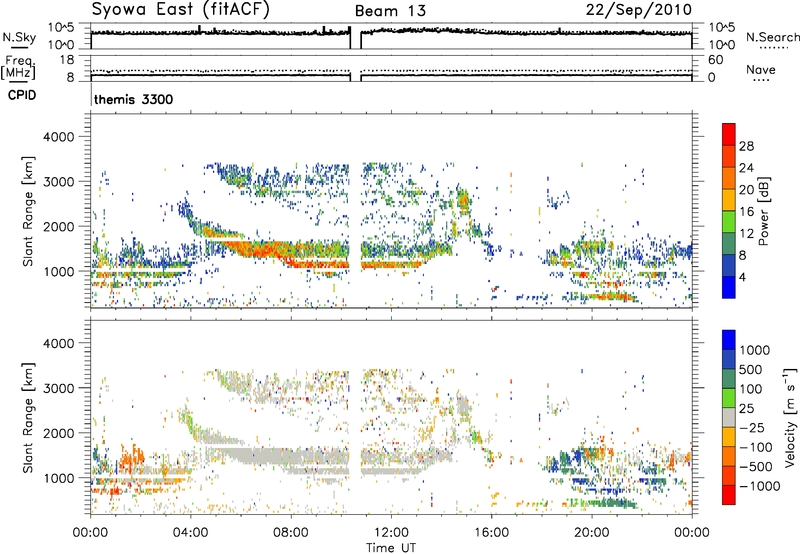Click the 'Beam 13' label

point(390,11)
